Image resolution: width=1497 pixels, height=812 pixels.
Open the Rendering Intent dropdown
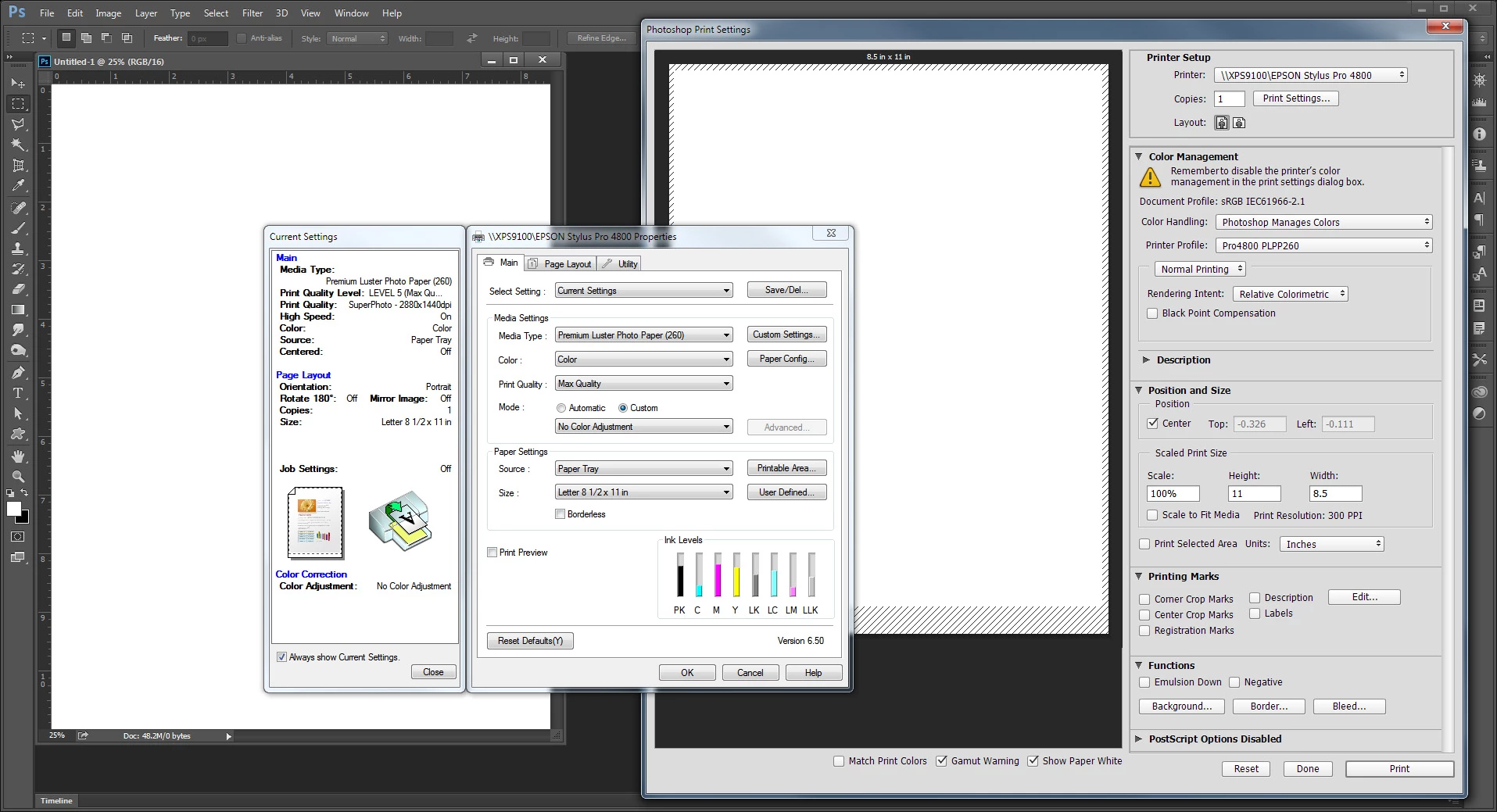(x=1291, y=294)
